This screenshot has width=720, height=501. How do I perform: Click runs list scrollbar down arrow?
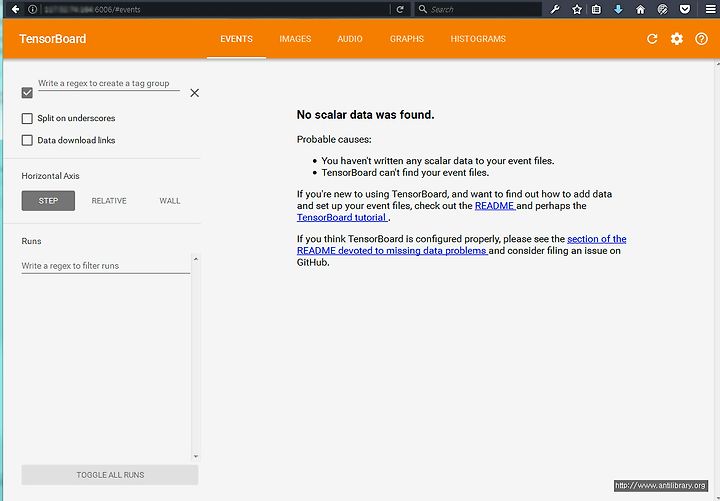tap(196, 456)
